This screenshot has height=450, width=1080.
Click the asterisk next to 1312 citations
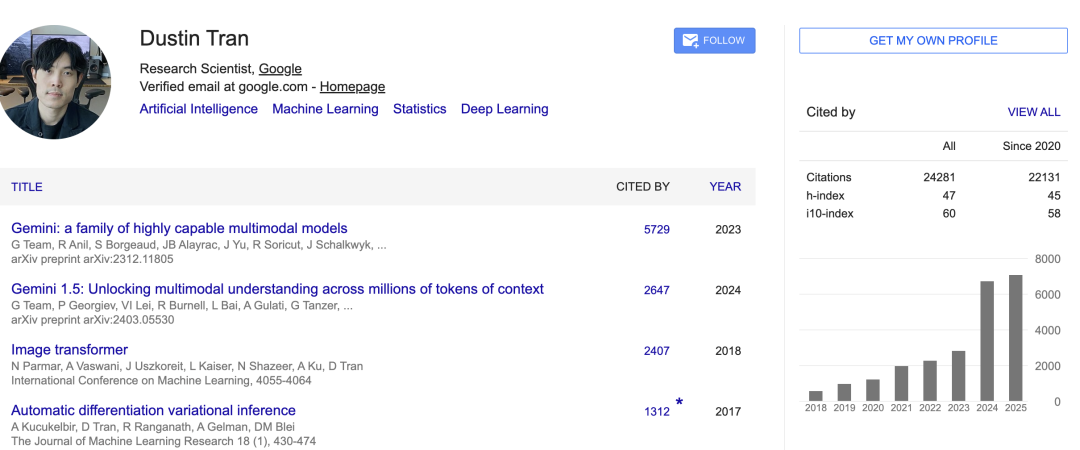pos(679,403)
